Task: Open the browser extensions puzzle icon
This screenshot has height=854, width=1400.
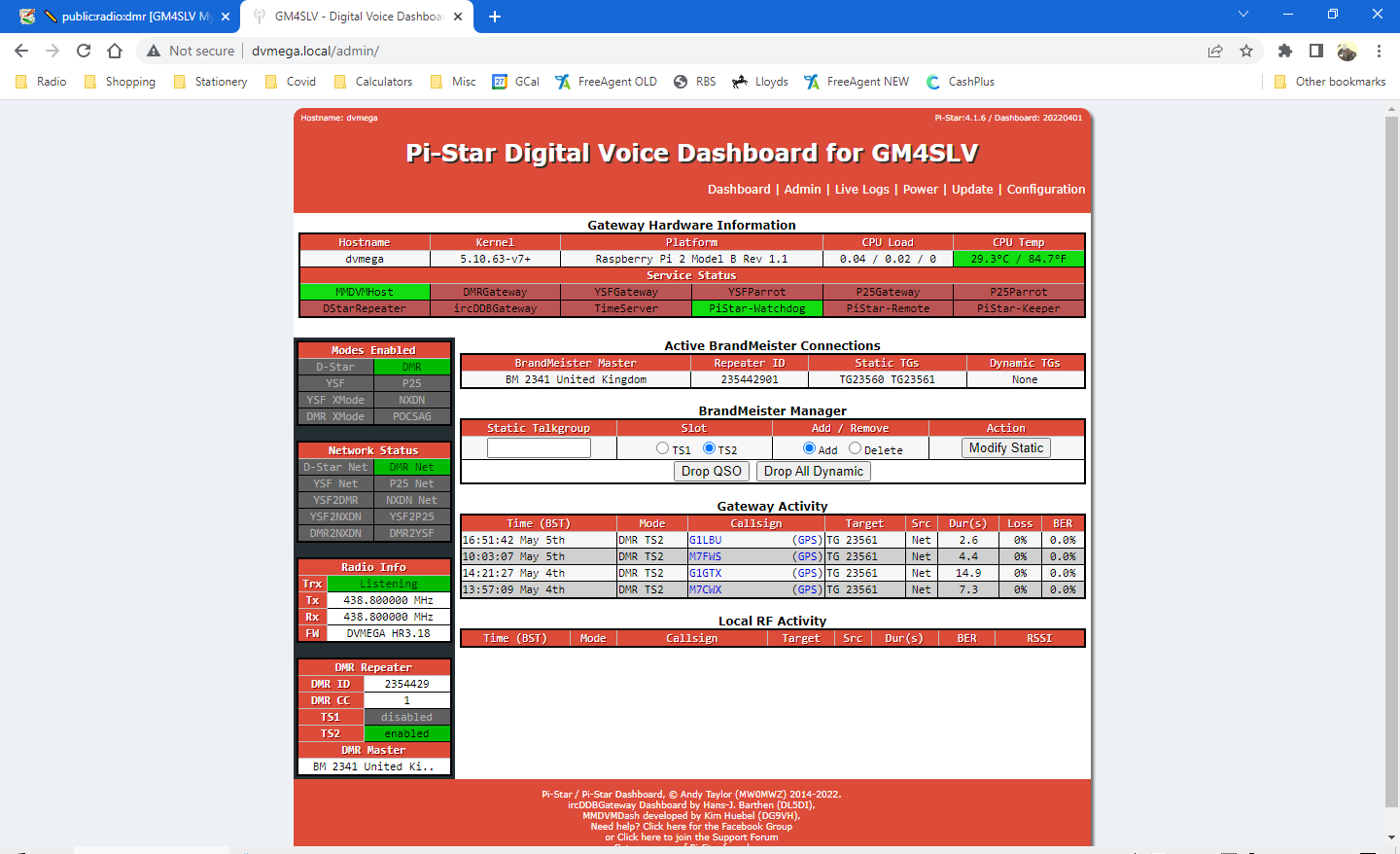Action: pos(1285,50)
